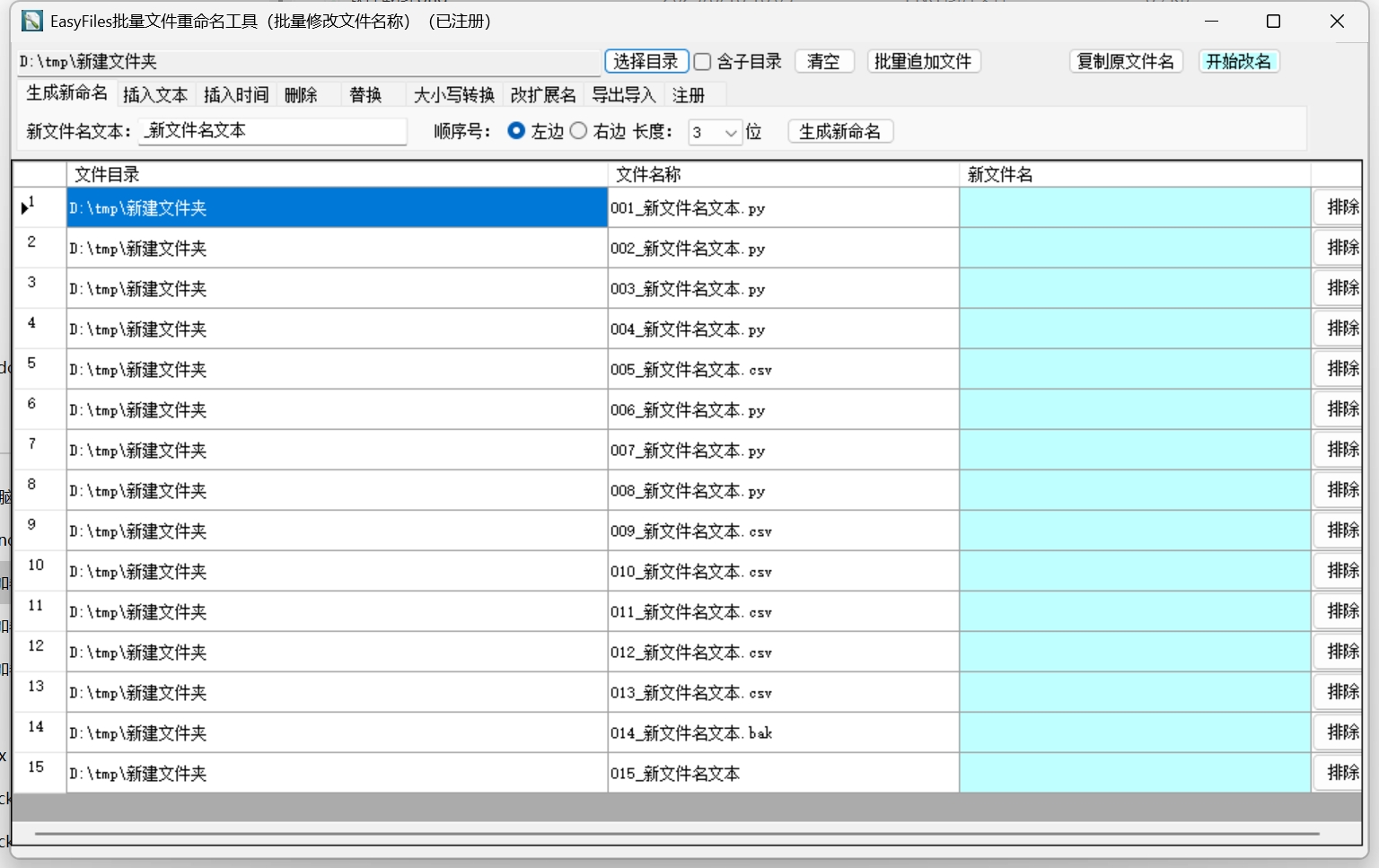Click the 复制原文件名 button
Viewport: 1379px width, 868px height.
tap(1126, 62)
